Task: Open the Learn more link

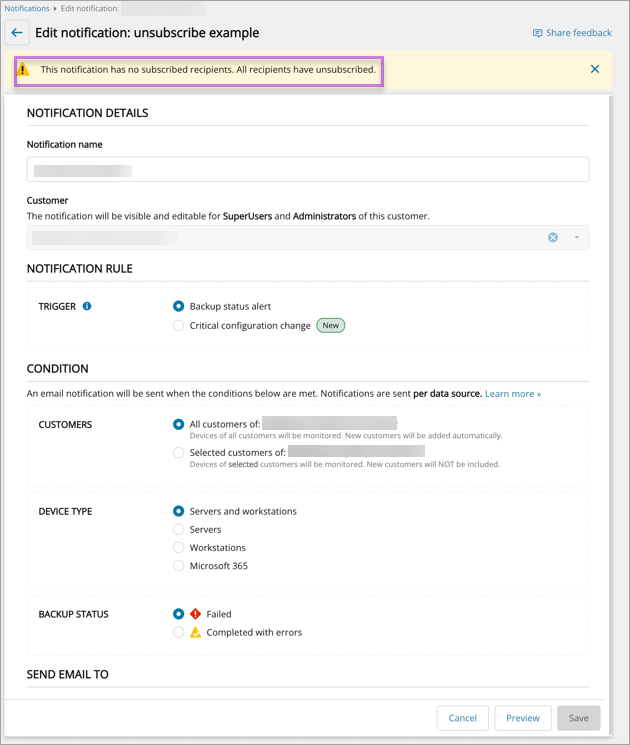Action: pos(513,394)
